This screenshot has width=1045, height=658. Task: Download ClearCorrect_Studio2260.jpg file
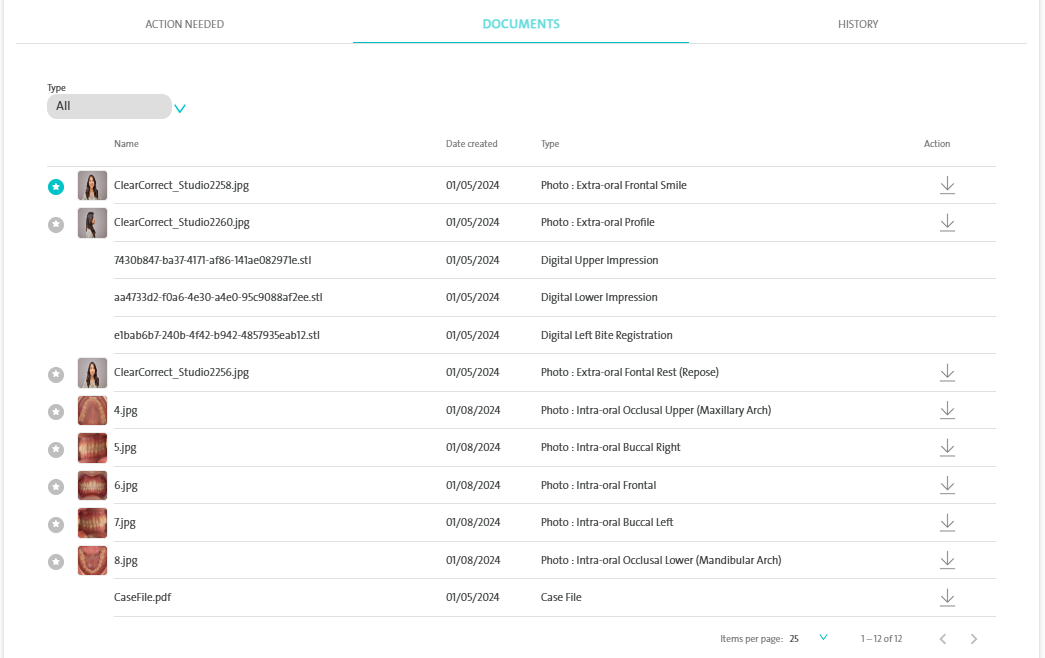point(947,223)
